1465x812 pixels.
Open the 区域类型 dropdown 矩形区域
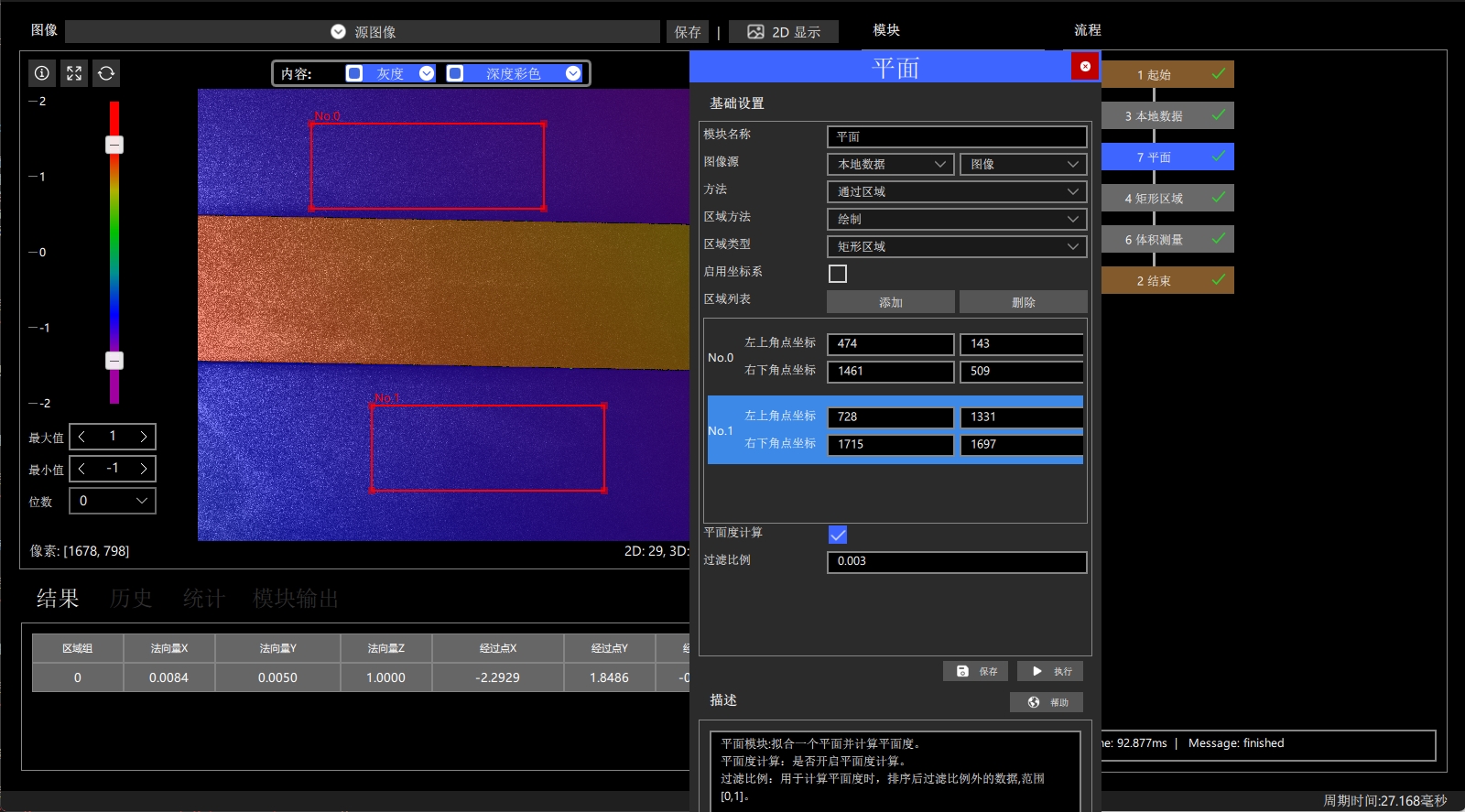coord(957,246)
